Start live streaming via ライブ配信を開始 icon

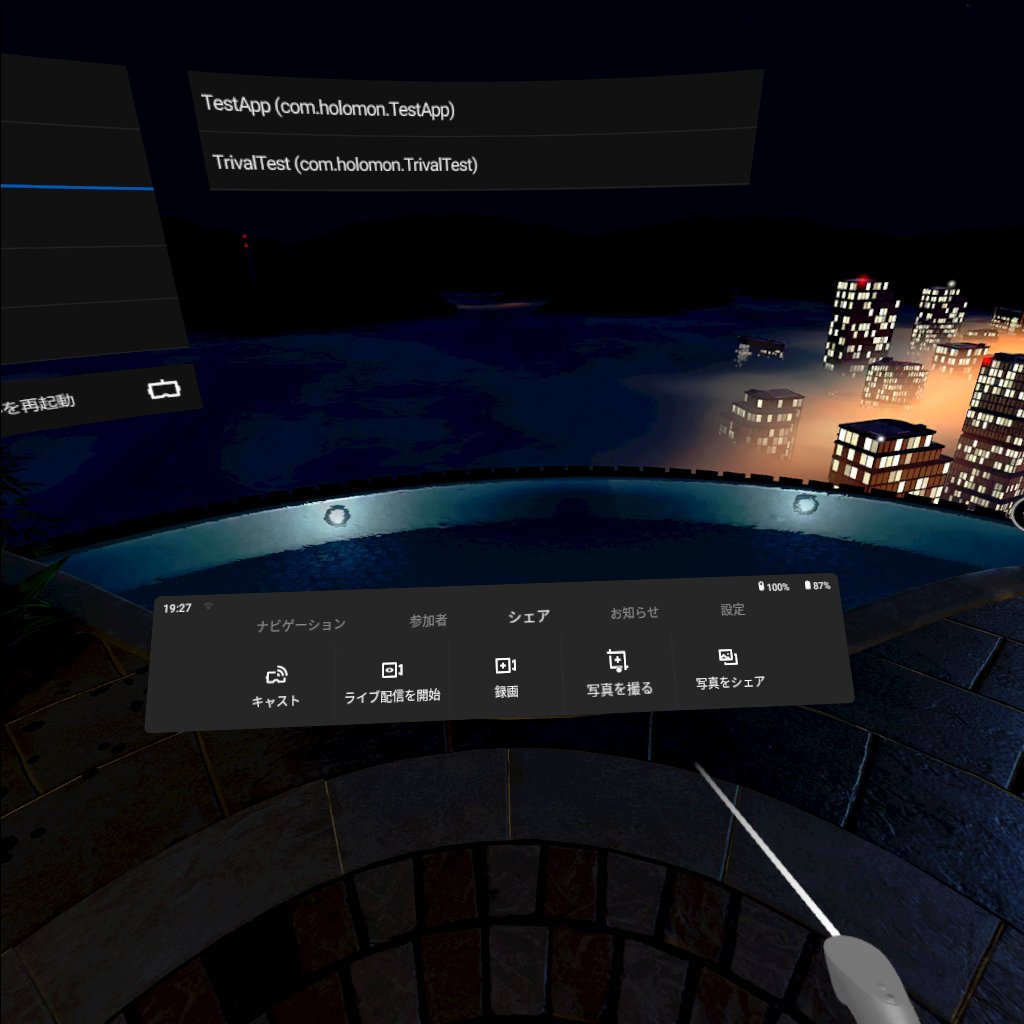tap(392, 670)
